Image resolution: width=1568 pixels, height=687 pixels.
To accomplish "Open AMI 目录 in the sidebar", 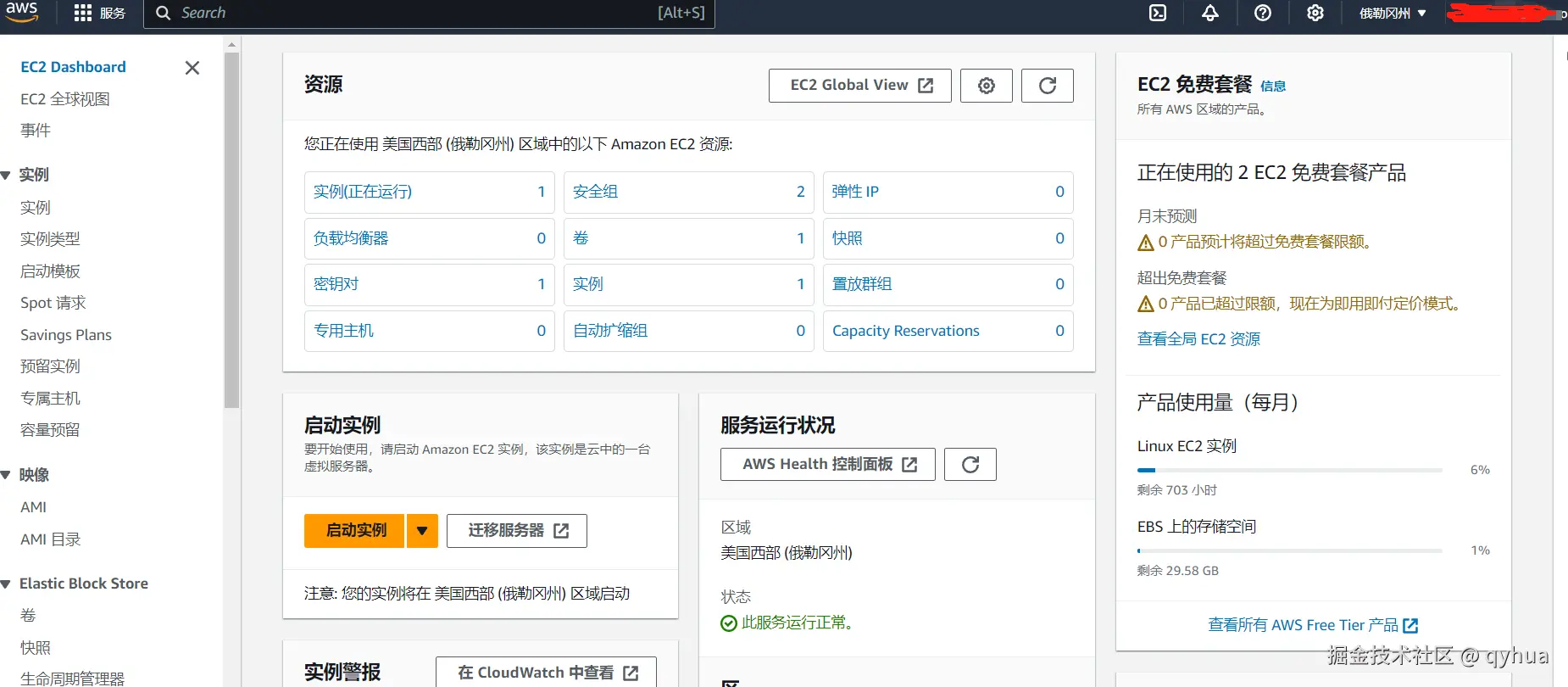I will coord(51,539).
